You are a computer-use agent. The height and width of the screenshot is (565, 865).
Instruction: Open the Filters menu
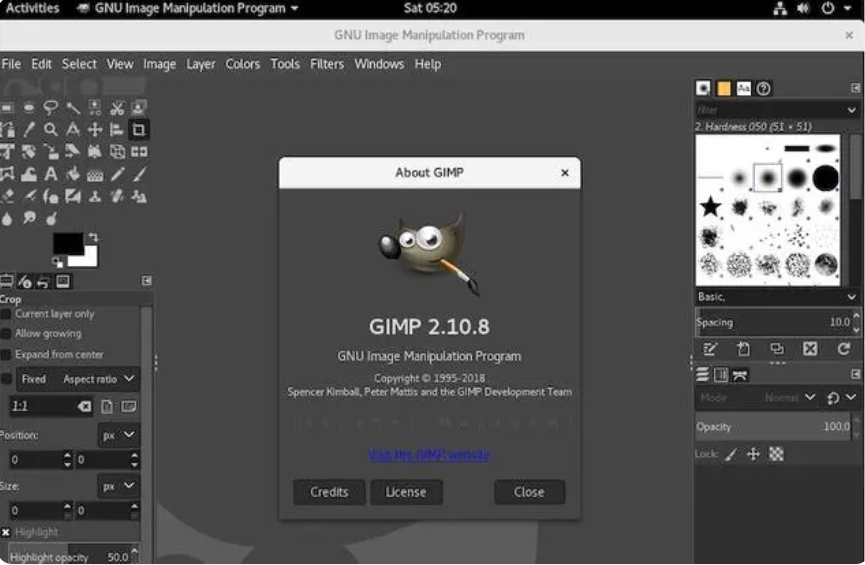[x=327, y=64]
